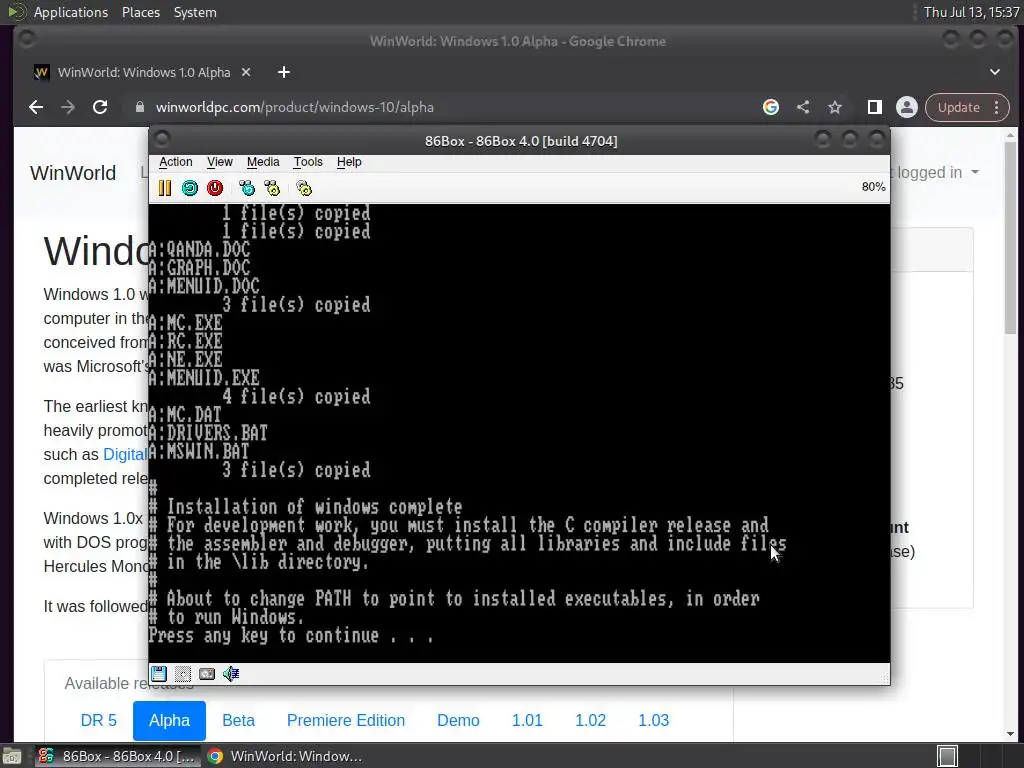
Task: Bookmark this page with star icon
Action: click(x=835, y=107)
